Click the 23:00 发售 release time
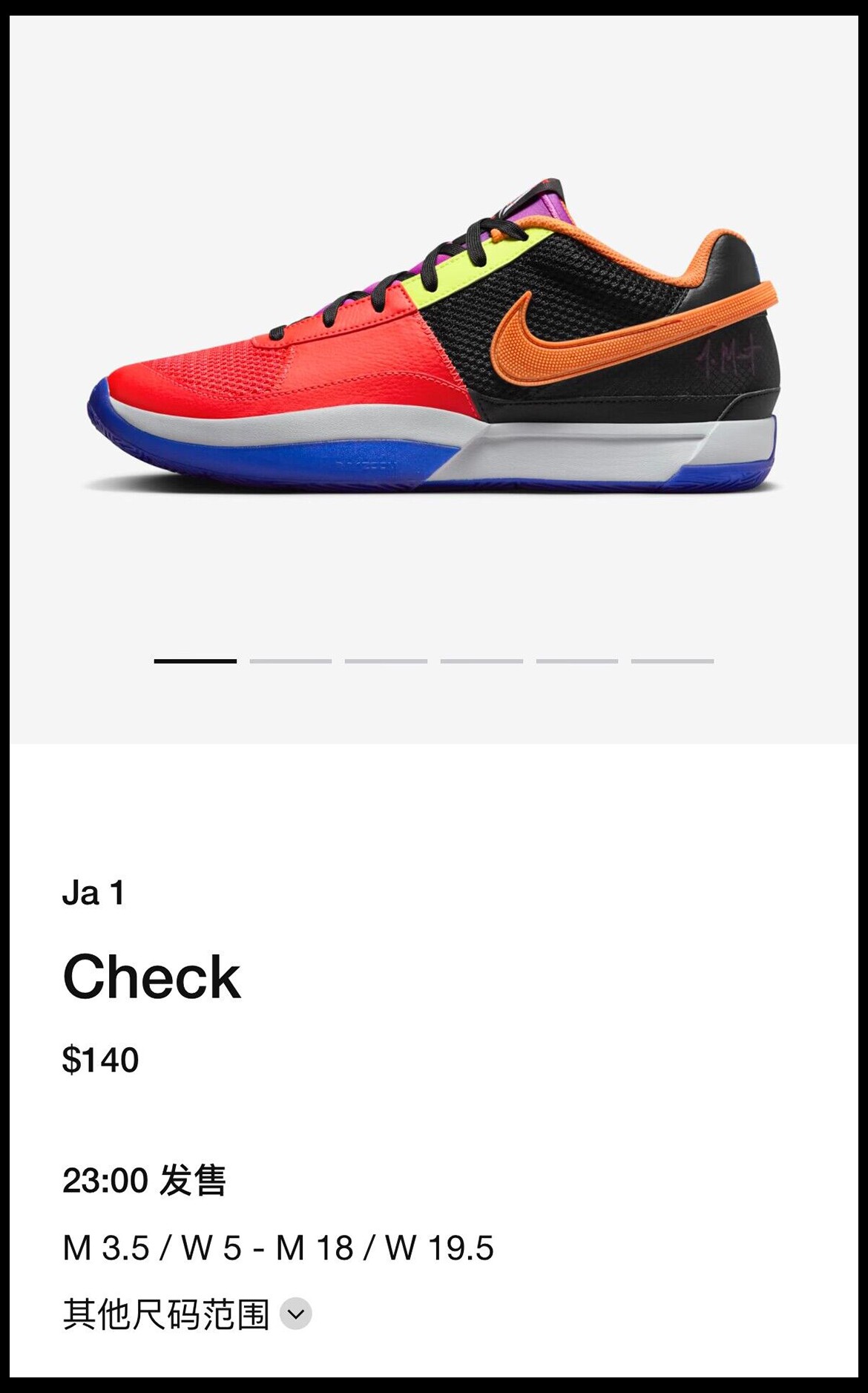 click(x=144, y=1180)
